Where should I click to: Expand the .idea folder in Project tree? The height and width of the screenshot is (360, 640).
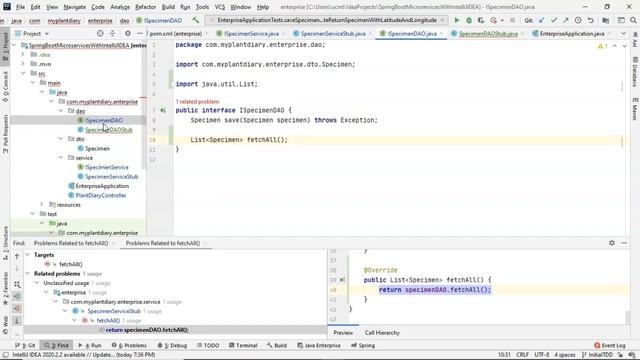(23, 54)
